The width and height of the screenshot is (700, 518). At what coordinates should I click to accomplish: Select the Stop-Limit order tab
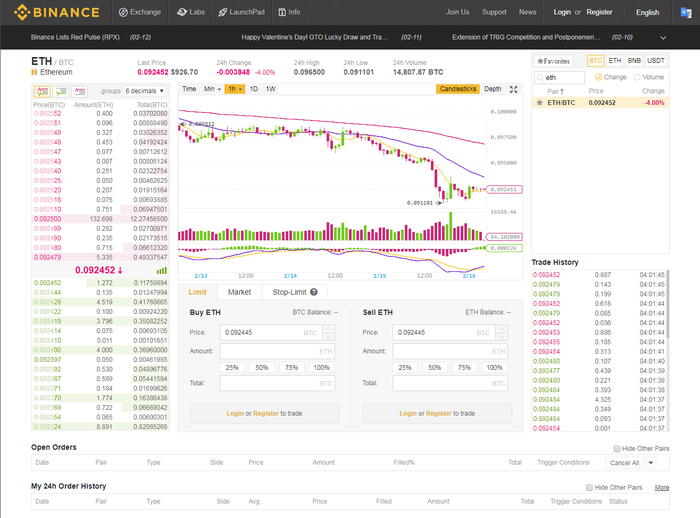[295, 292]
